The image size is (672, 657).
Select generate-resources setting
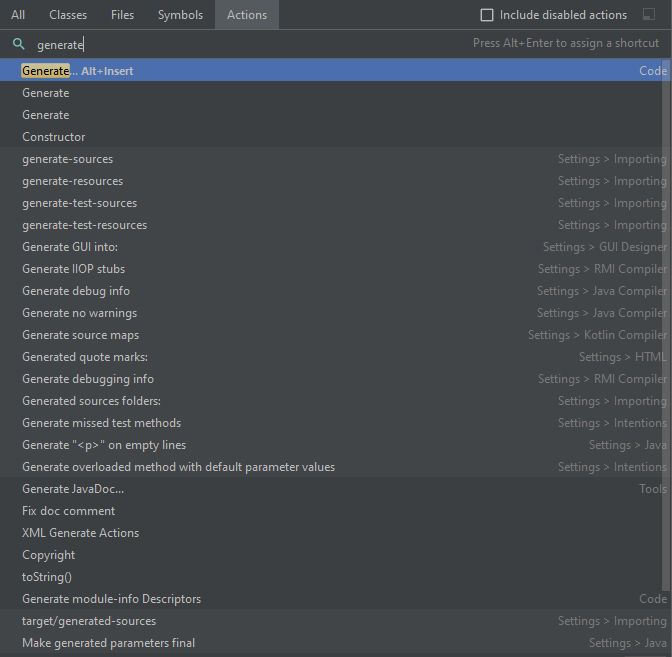(335, 181)
